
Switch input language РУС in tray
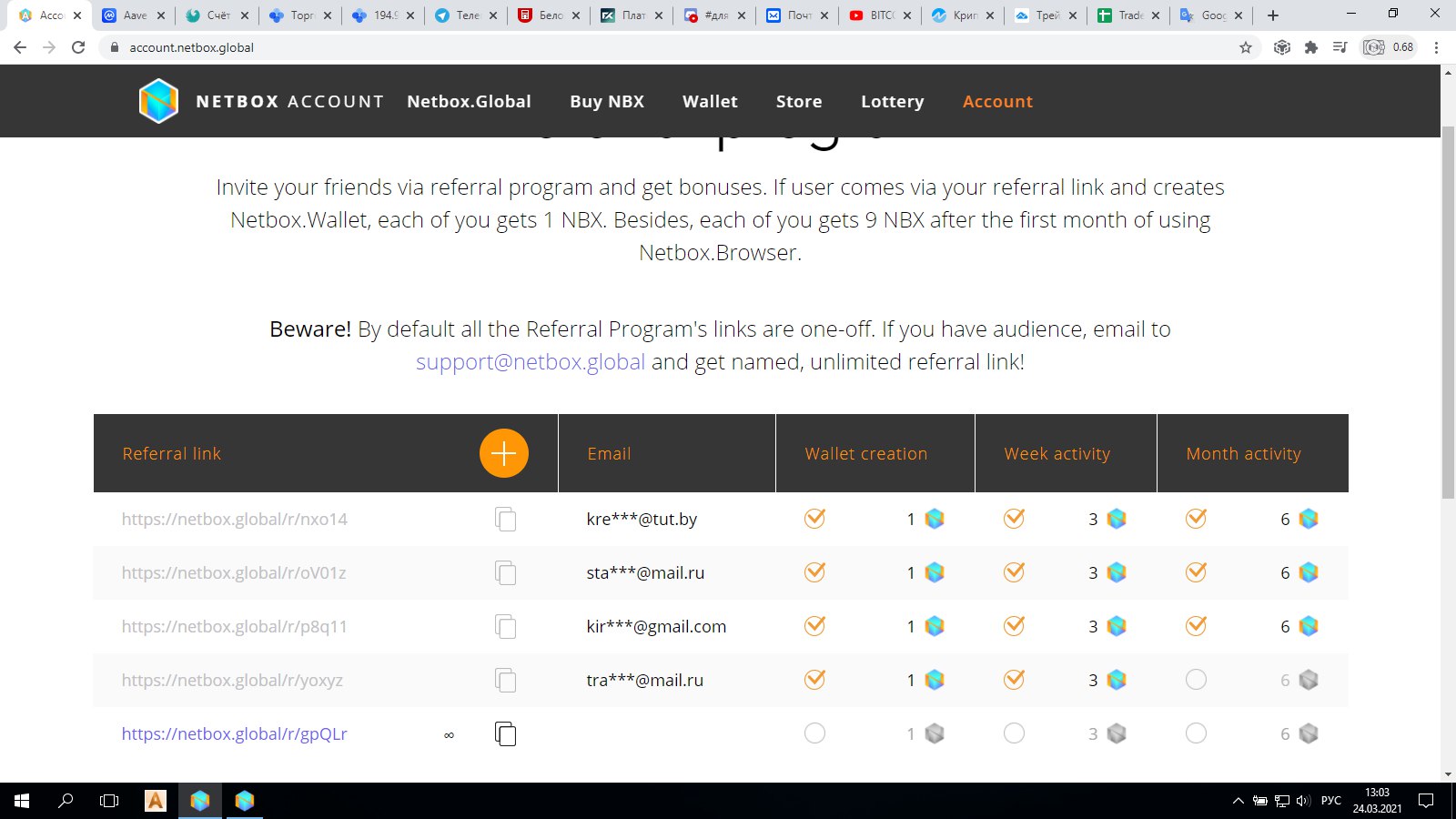[1331, 801]
